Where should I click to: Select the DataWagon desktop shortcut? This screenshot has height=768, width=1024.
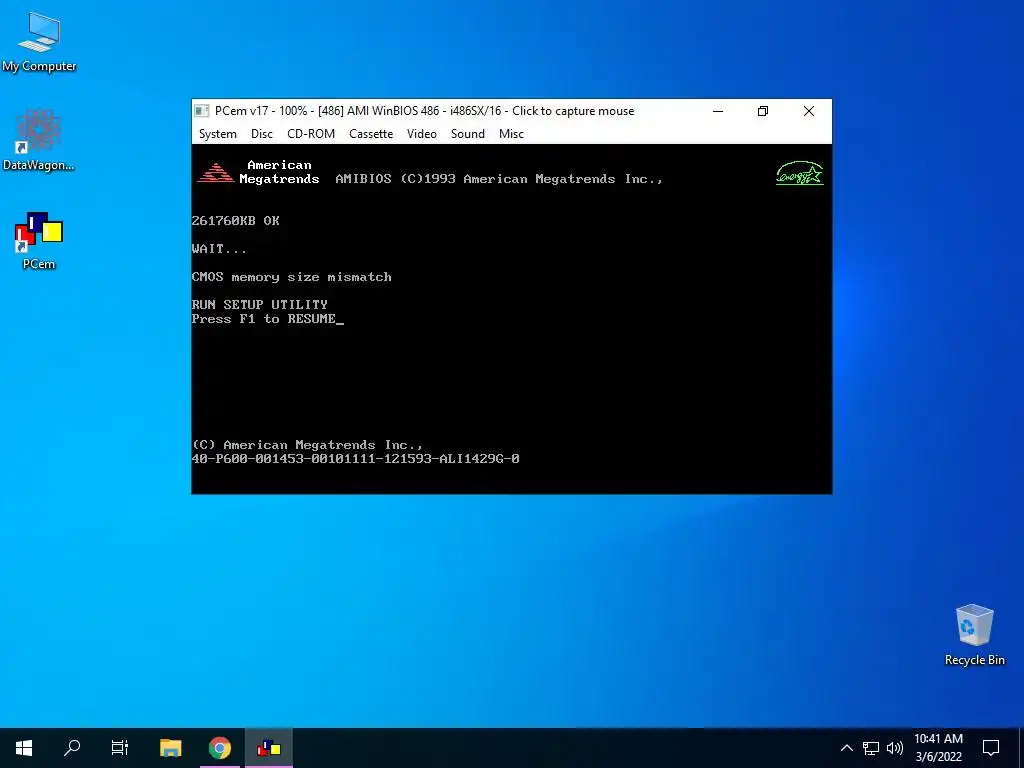coord(39,140)
